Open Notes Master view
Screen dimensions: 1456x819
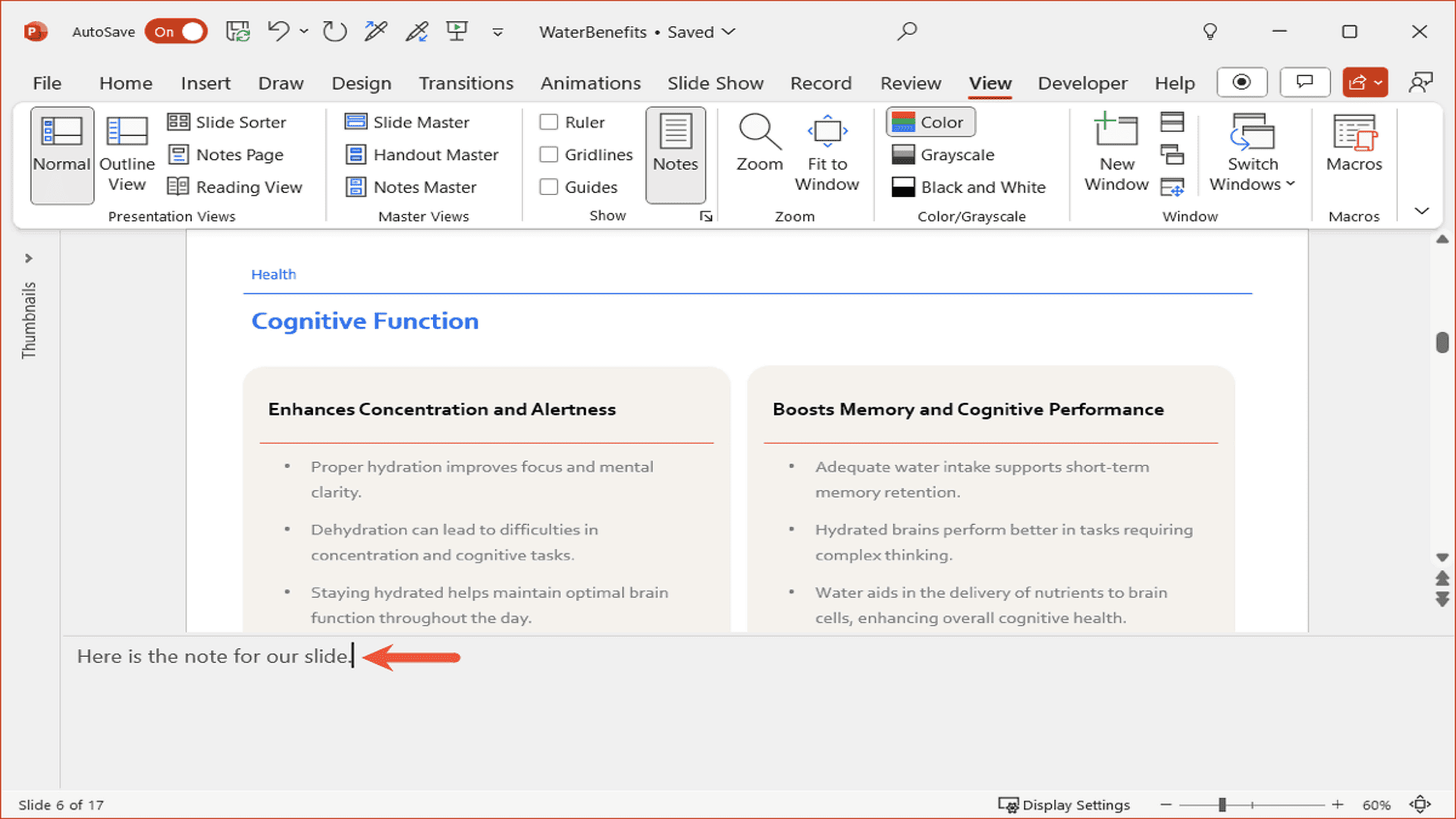click(x=411, y=187)
